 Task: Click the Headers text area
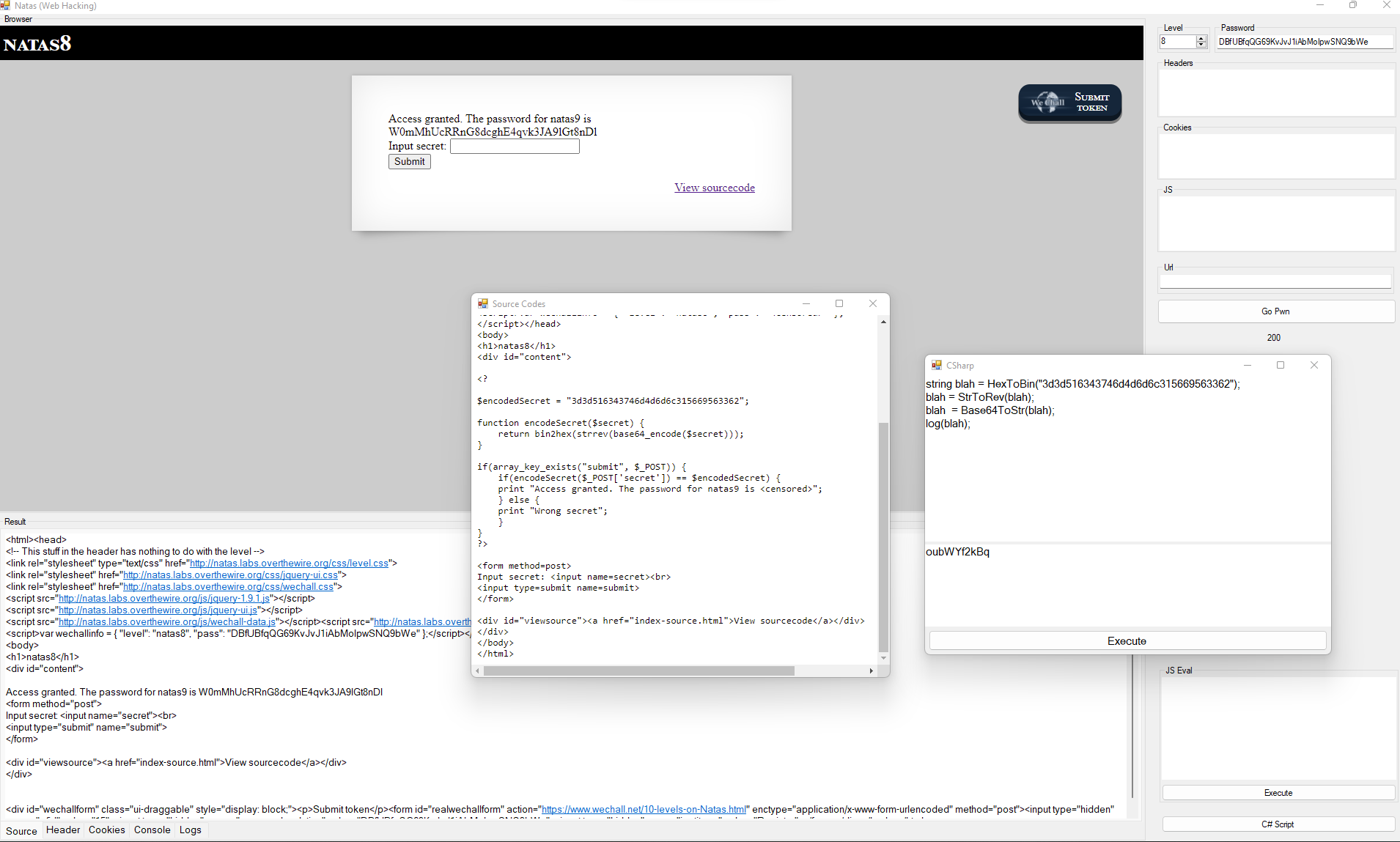point(1276,92)
